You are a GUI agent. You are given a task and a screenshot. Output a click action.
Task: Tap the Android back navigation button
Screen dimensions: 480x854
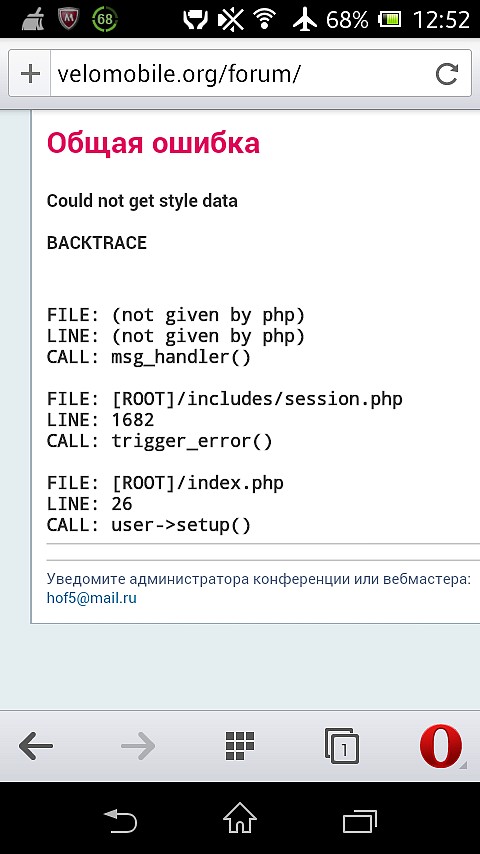[120, 821]
